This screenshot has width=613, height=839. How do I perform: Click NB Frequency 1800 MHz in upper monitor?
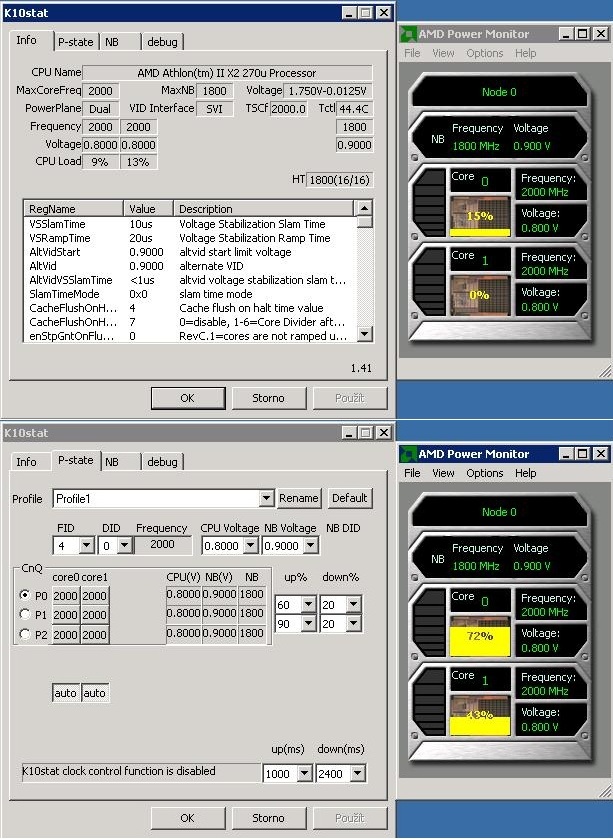click(x=476, y=146)
